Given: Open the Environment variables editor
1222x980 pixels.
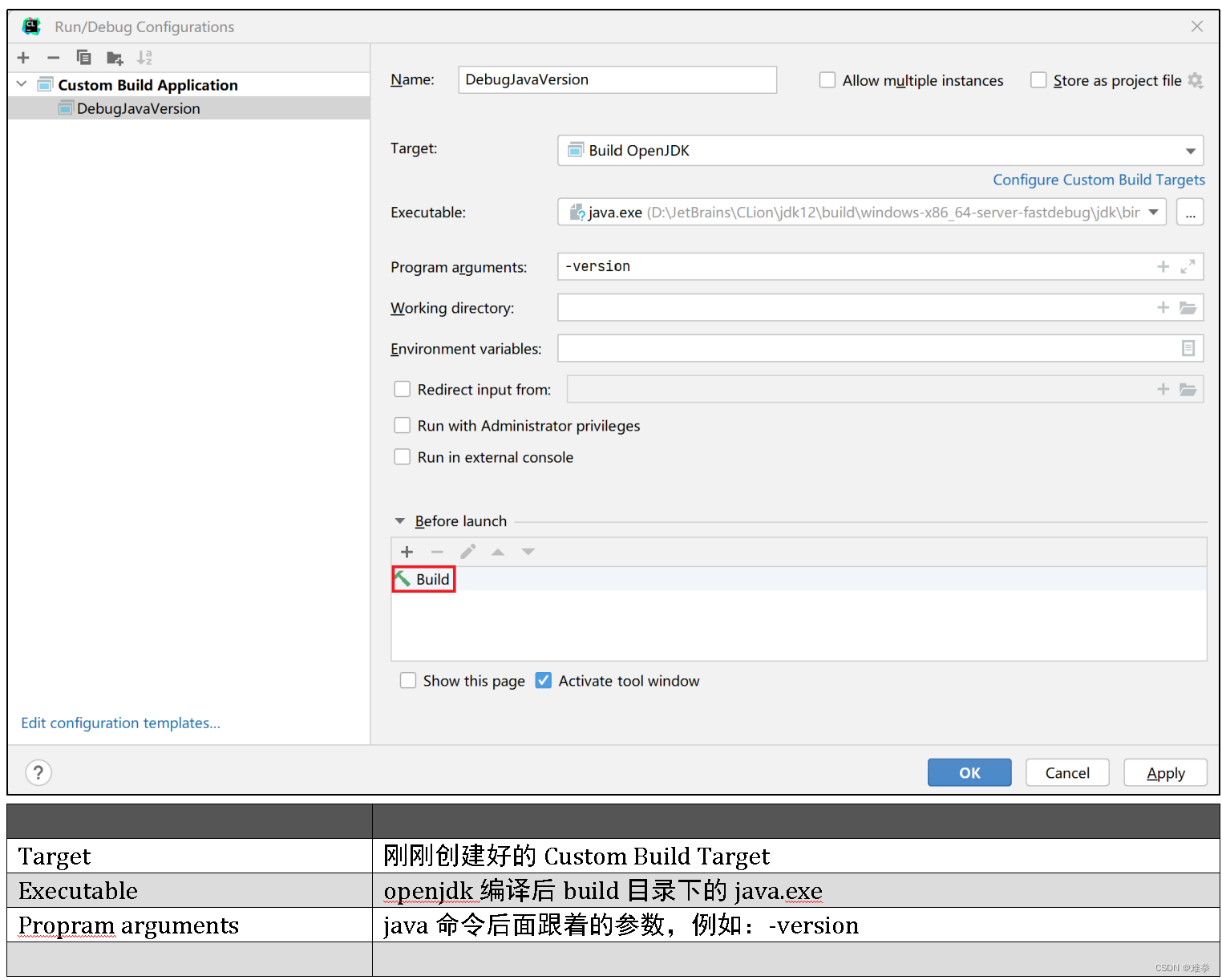Looking at the screenshot, I should [1188, 348].
